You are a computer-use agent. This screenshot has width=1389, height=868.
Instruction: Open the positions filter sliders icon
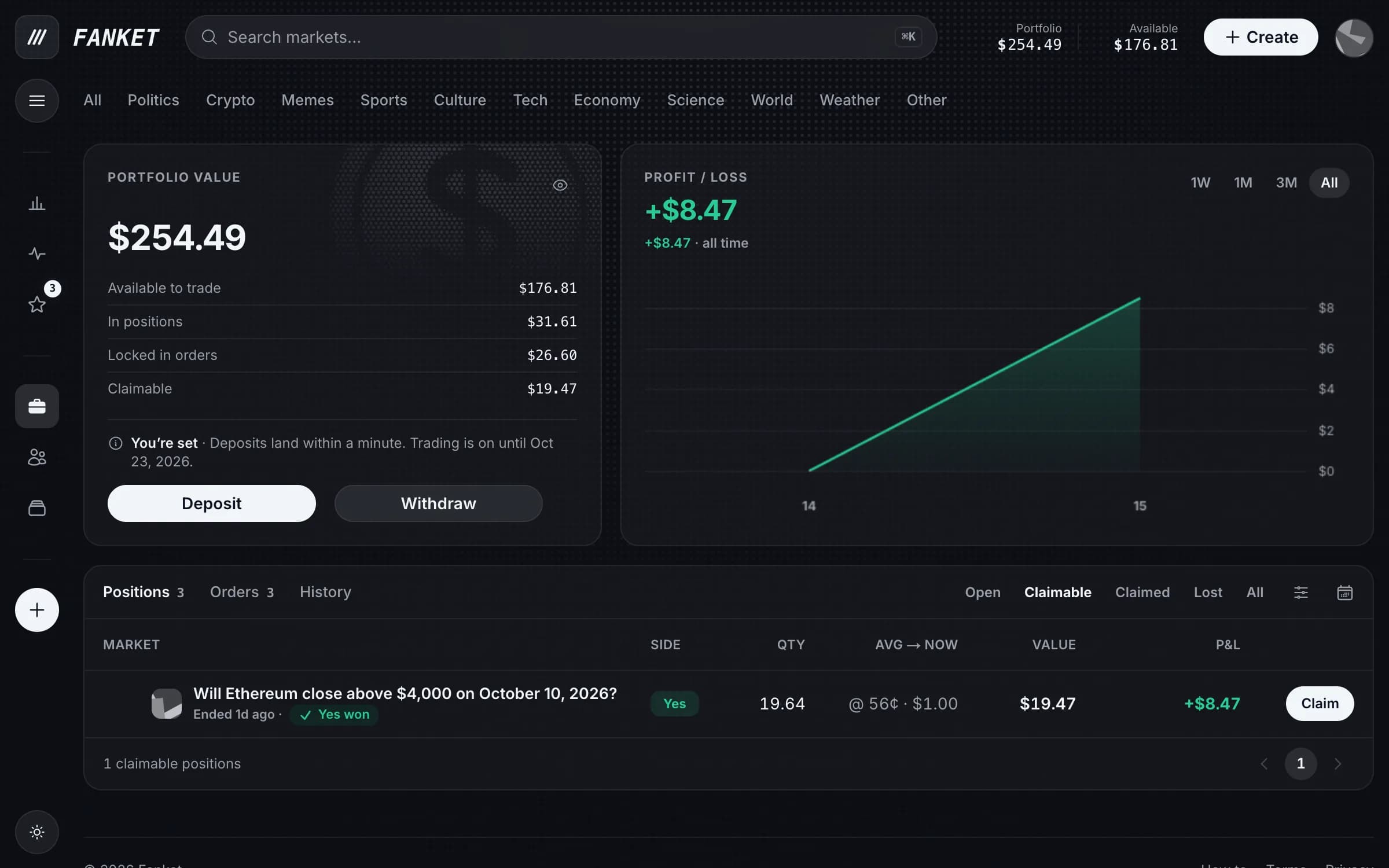(1300, 593)
